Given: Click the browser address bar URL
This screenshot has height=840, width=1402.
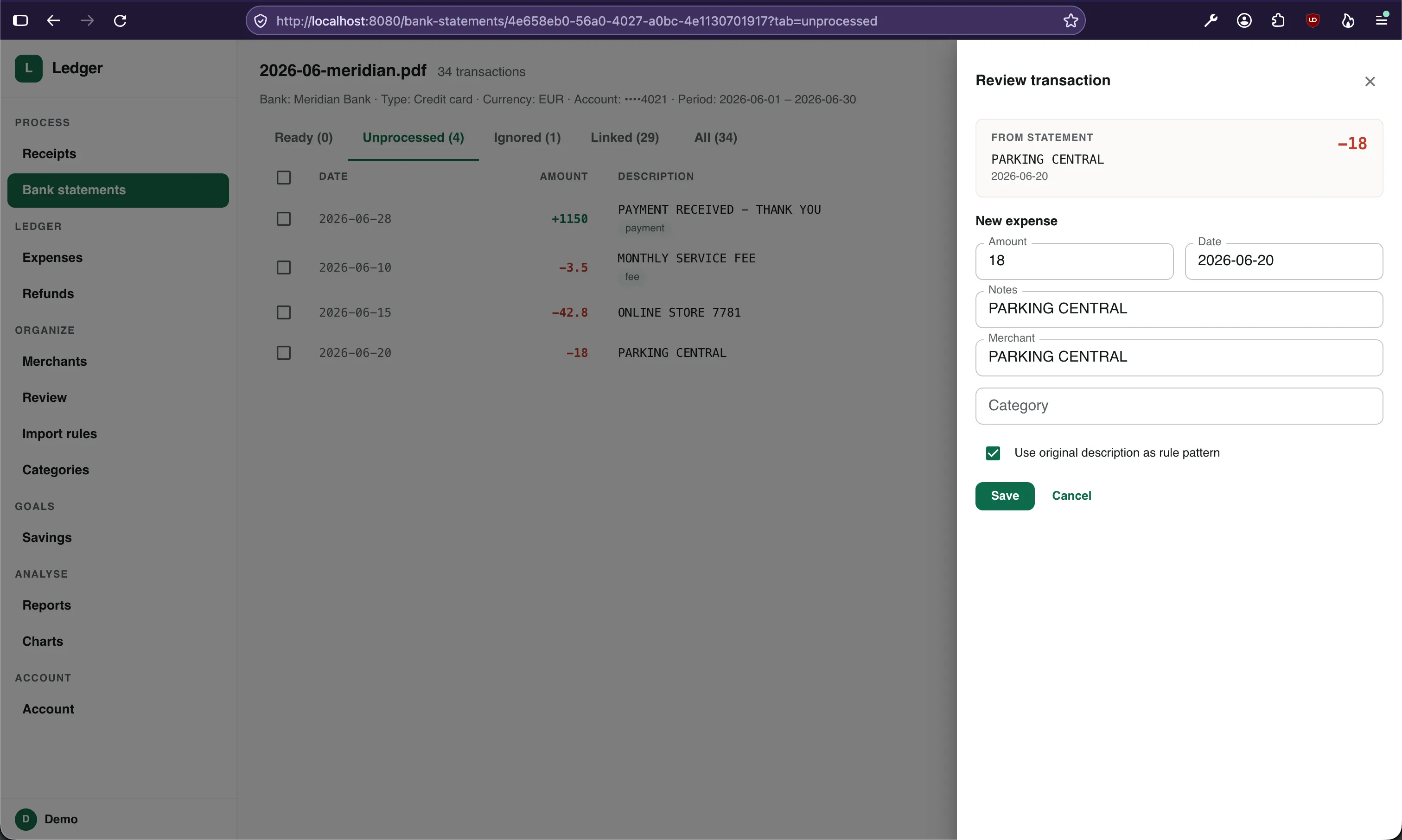Looking at the screenshot, I should tap(577, 21).
